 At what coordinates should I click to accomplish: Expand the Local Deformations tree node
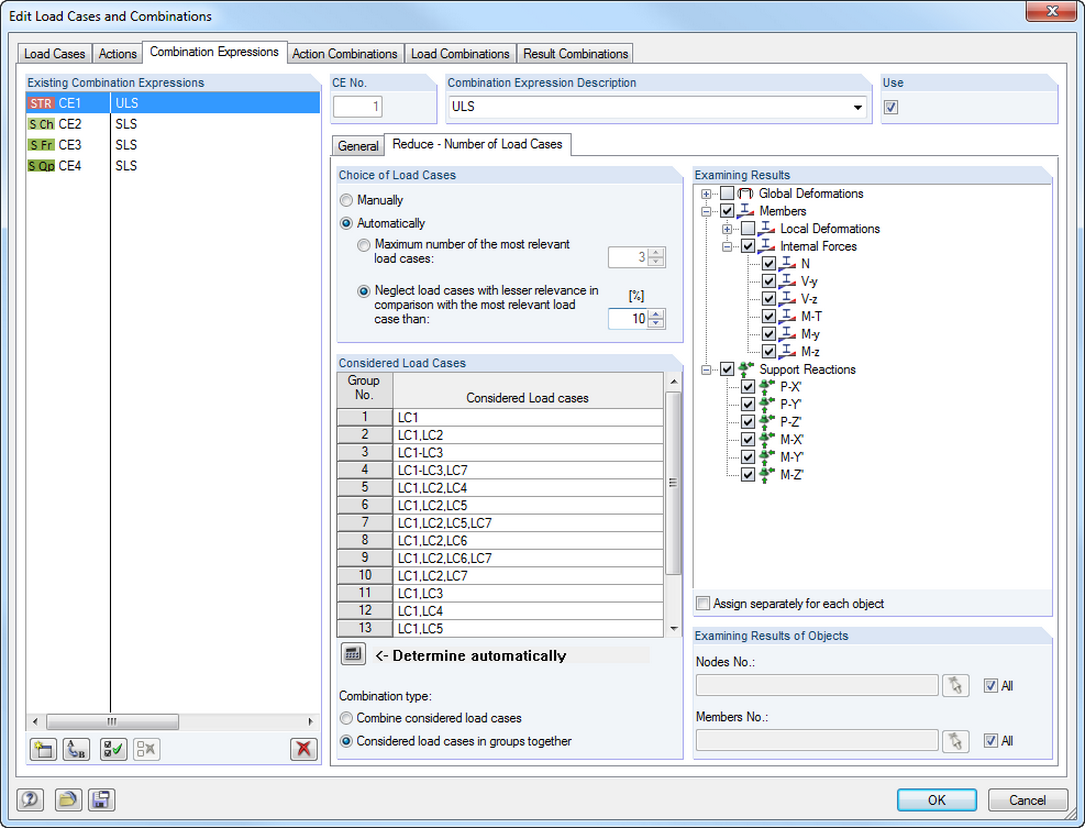coord(727,228)
